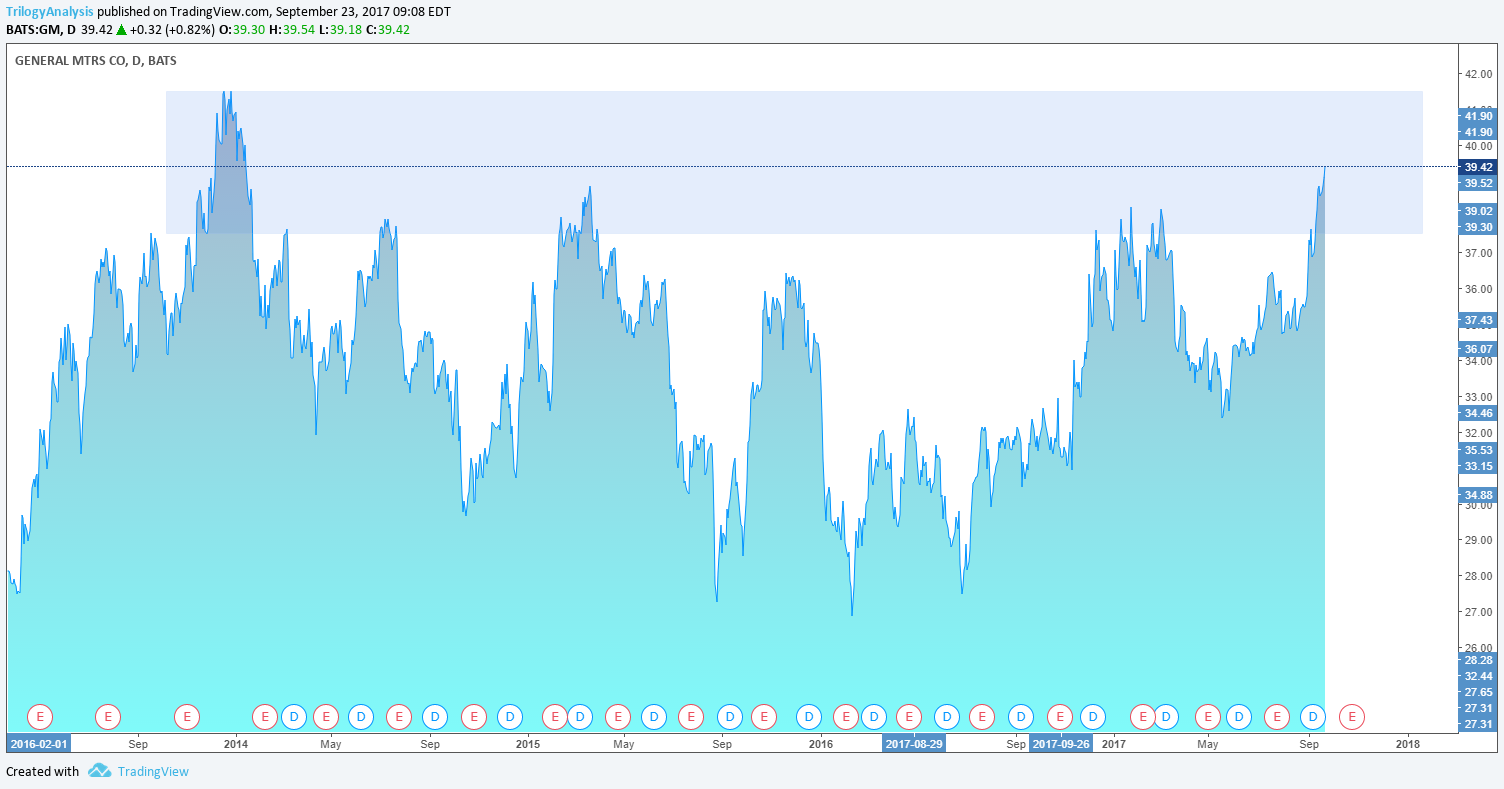Click the 39.30 price label on the scale

[x=1478, y=227]
